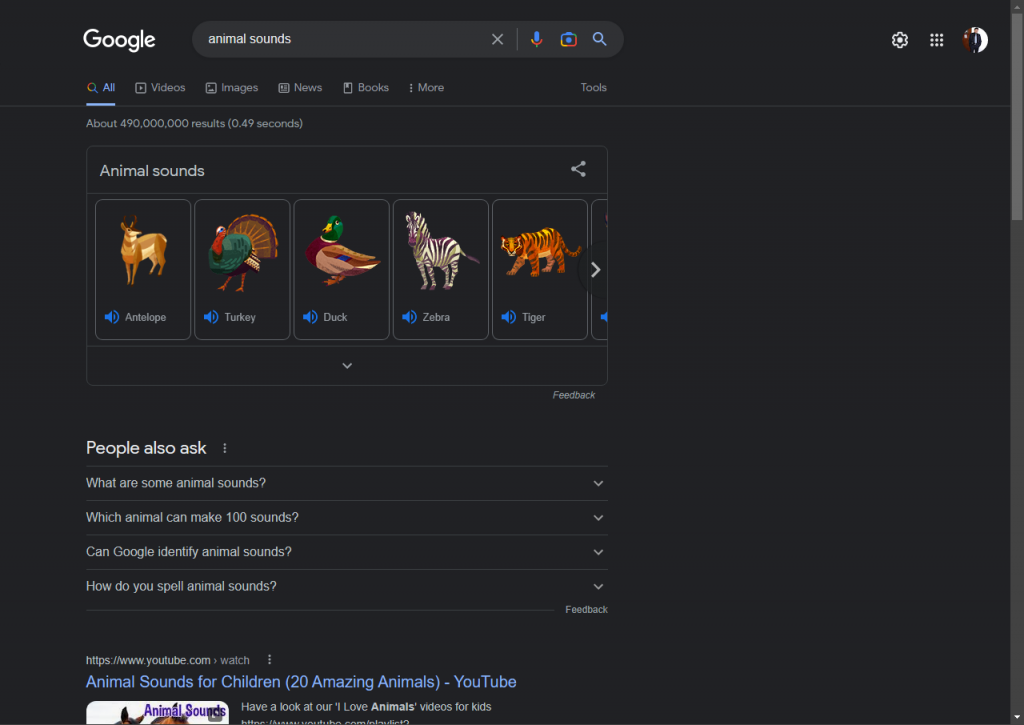Select the Antelope illustration

pos(143,251)
